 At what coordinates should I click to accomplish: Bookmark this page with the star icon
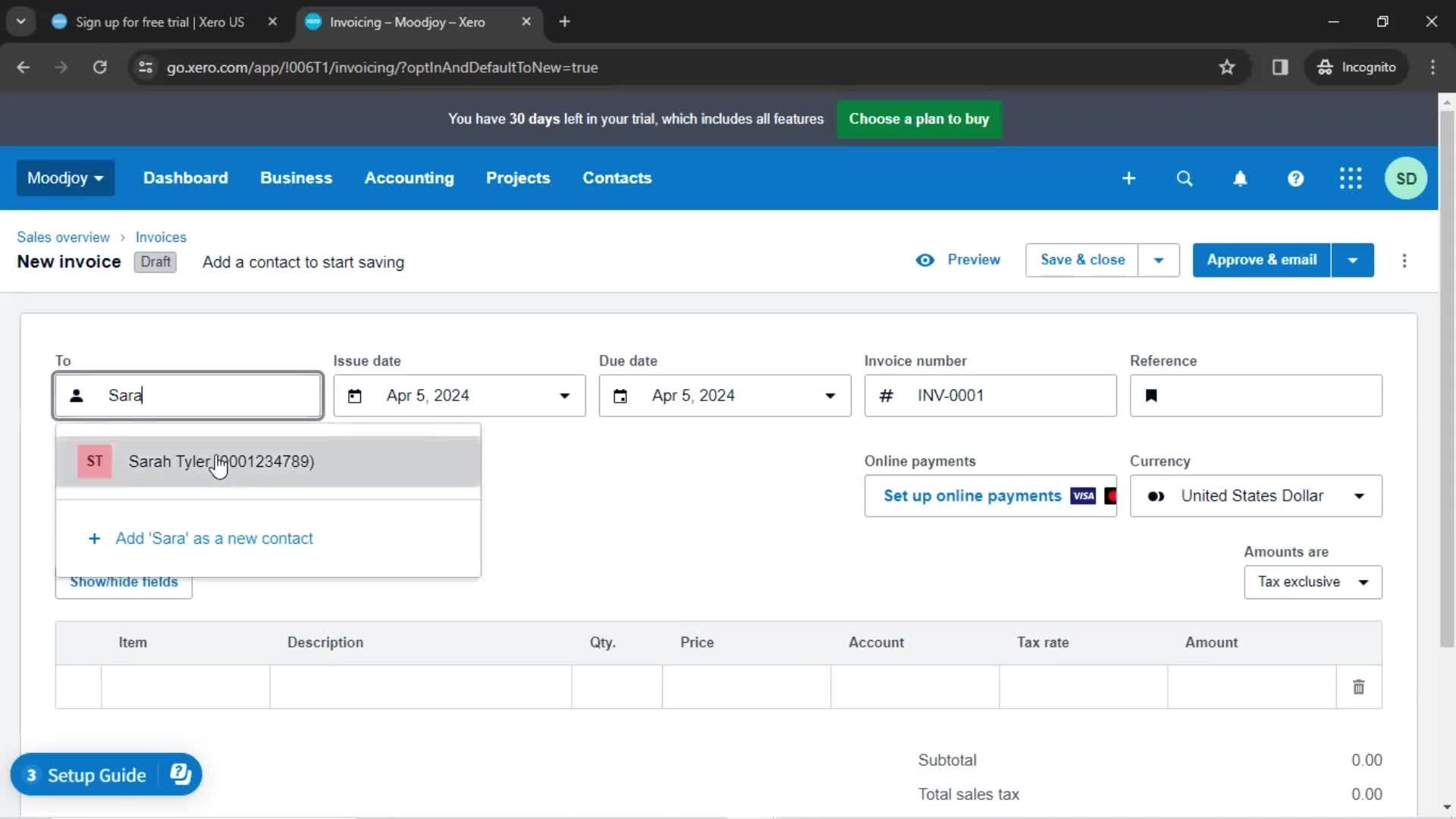point(1227,67)
